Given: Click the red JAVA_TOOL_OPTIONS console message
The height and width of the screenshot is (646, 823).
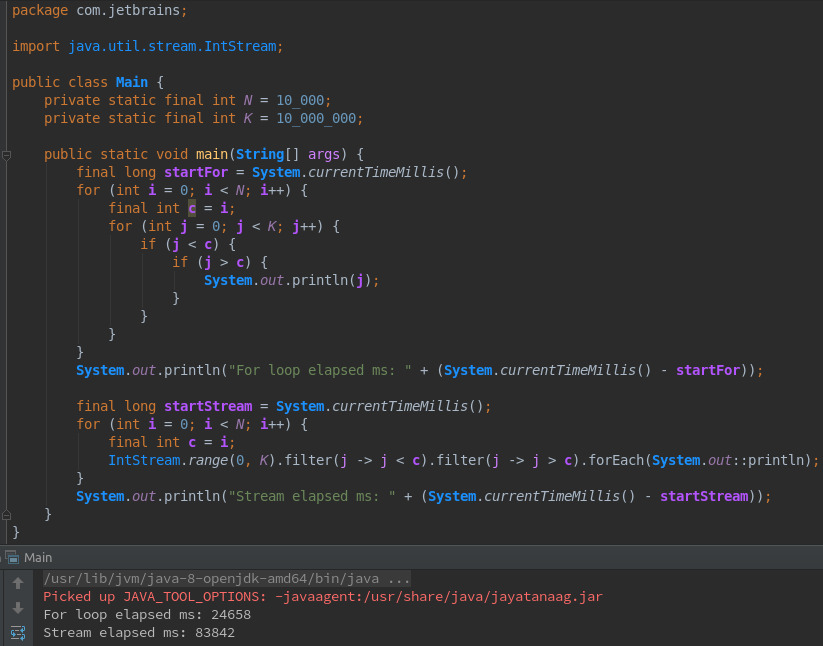Looking at the screenshot, I should tap(322, 597).
